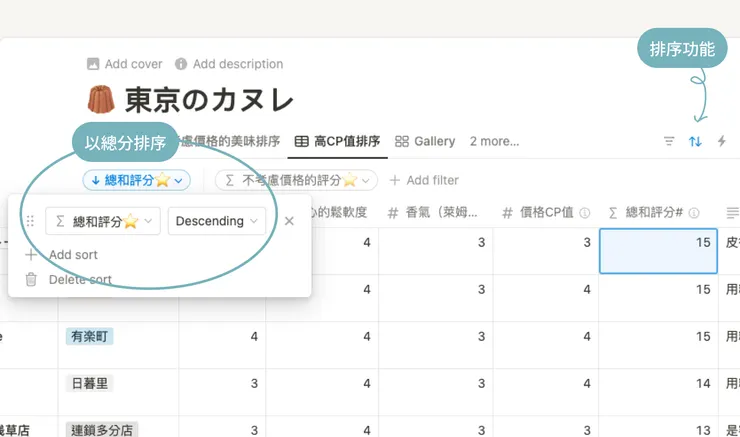The height and width of the screenshot is (437, 740).
Task: Click the 價格CP值 column header
Action: point(546,213)
